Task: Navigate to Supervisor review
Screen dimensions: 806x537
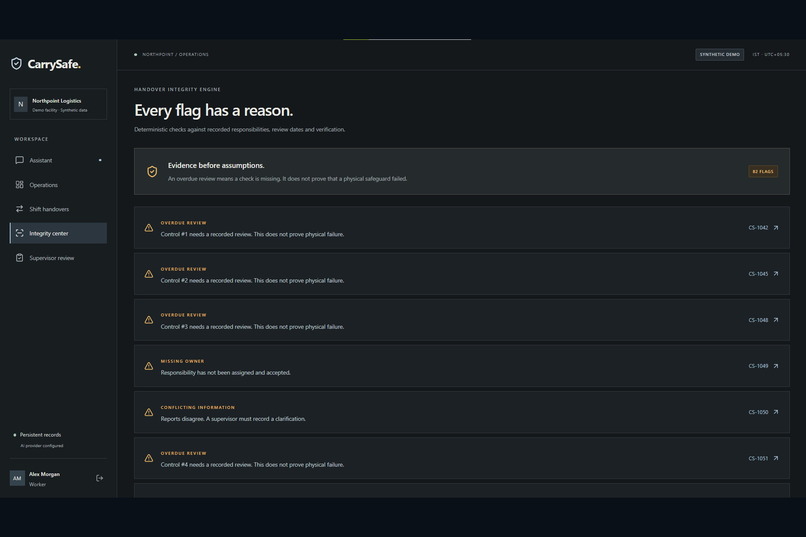Action: (58, 258)
